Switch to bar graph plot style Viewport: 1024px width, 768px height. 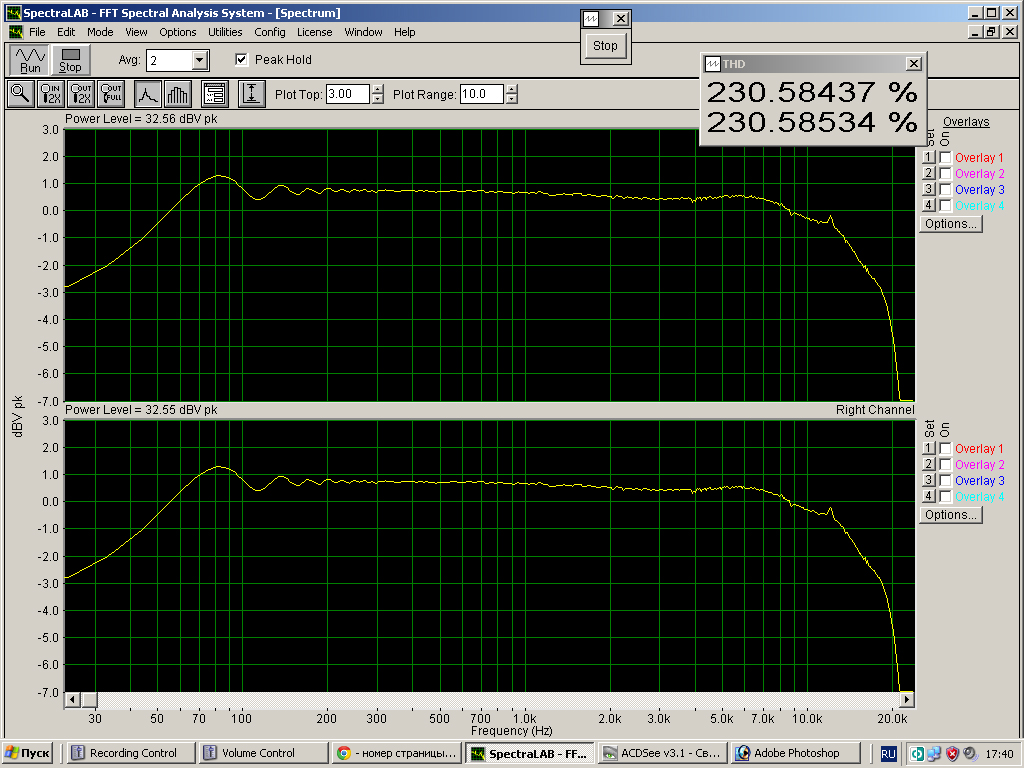point(177,94)
